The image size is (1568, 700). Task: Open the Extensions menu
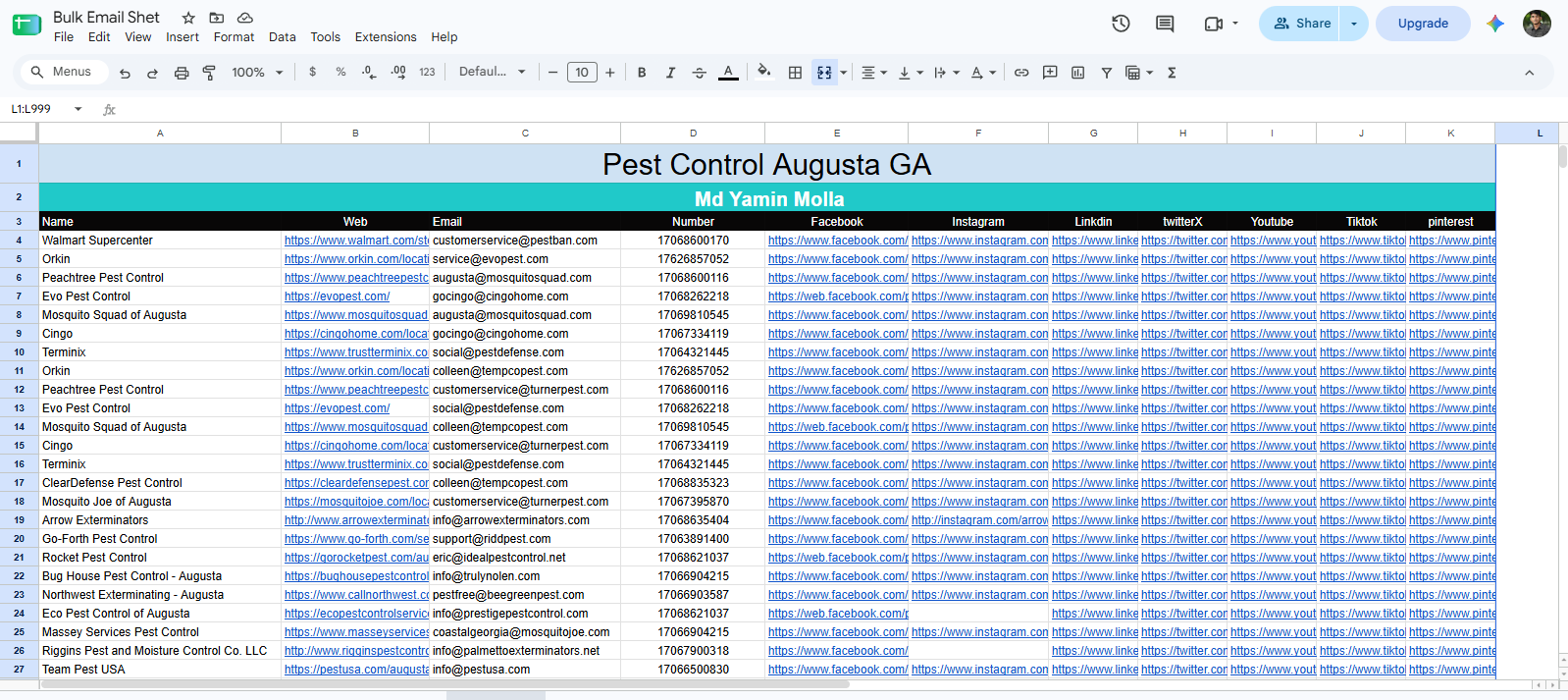(386, 37)
